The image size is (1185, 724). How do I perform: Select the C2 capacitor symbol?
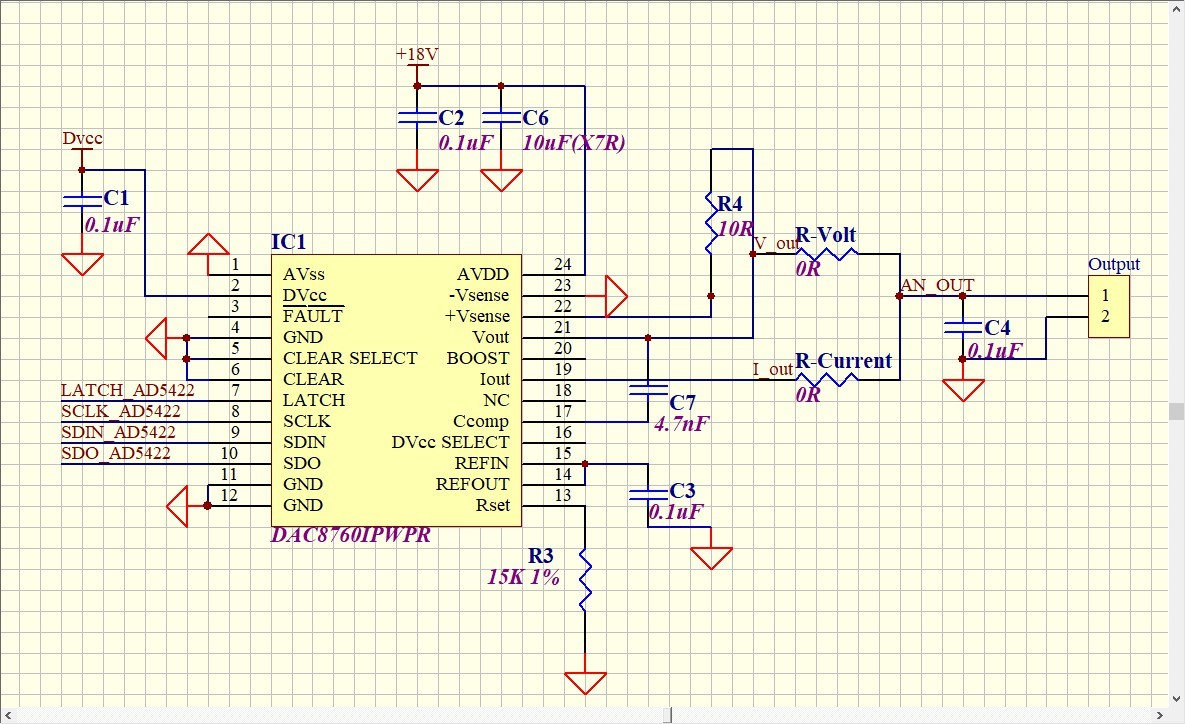tap(417, 117)
